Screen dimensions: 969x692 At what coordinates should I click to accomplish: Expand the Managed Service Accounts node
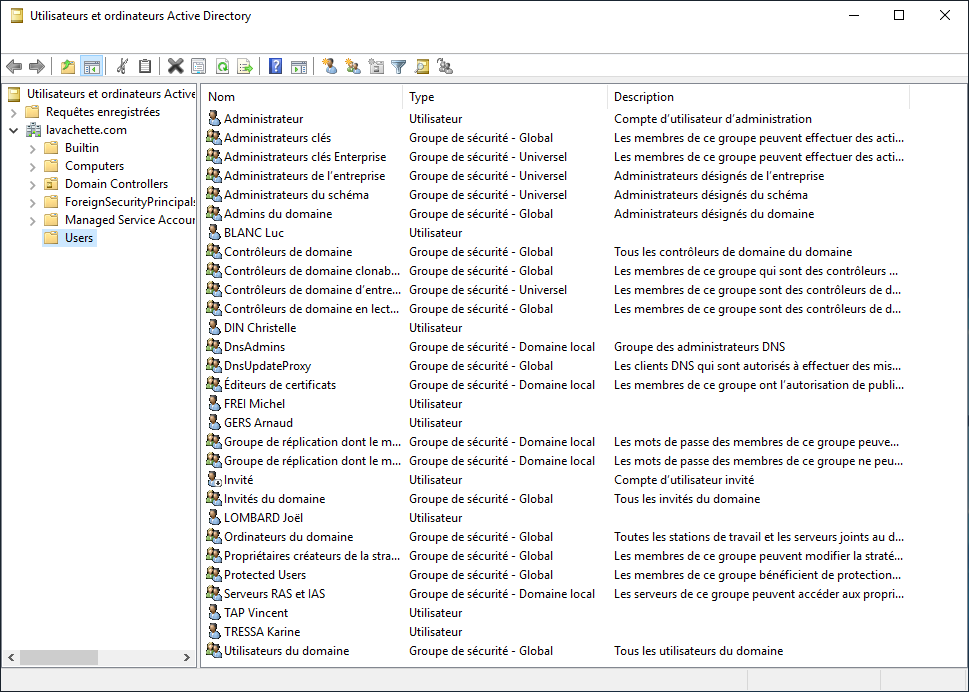33,220
